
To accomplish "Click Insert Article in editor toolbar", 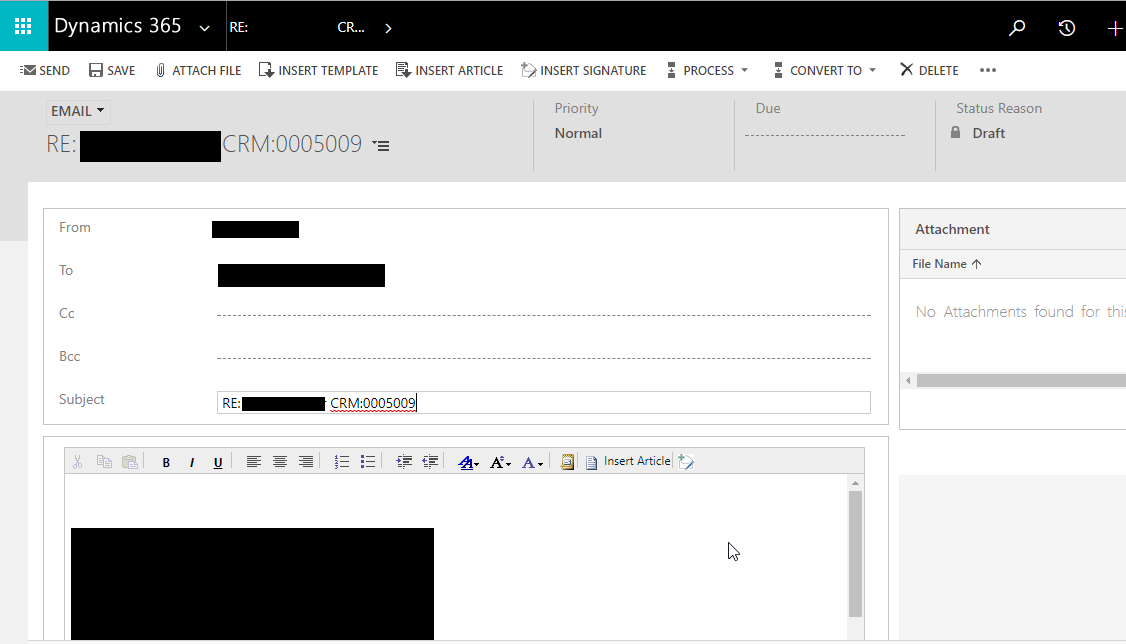I will (x=628, y=462).
